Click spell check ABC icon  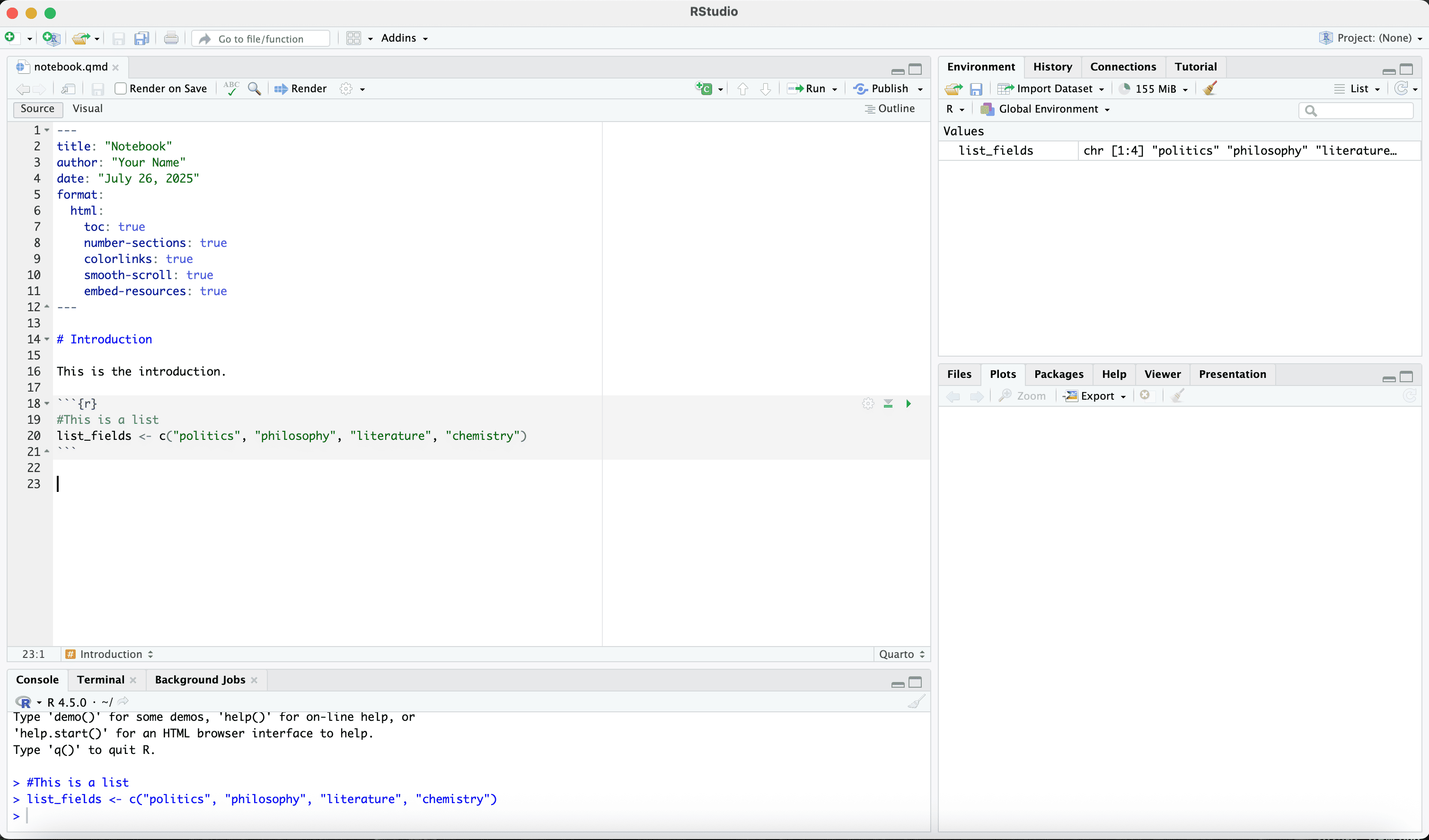pyautogui.click(x=231, y=88)
